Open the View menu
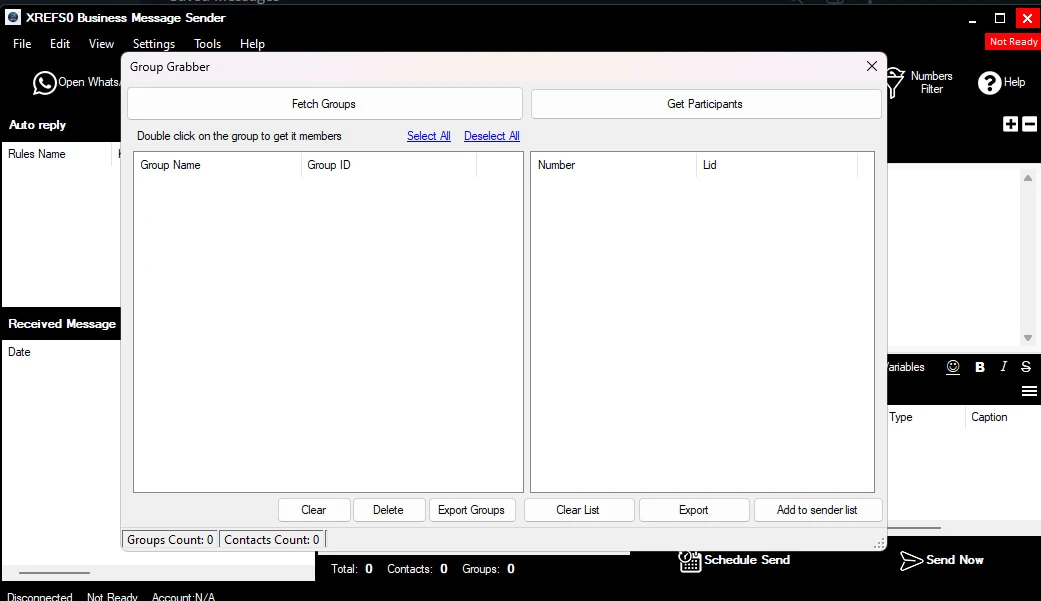 (102, 44)
